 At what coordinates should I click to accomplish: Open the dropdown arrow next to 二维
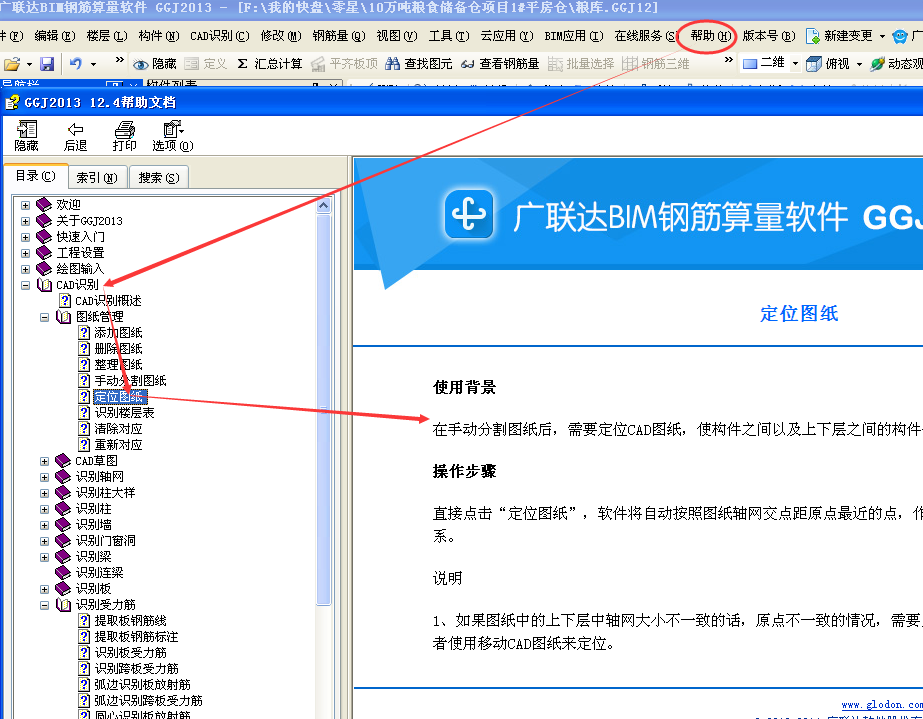(795, 64)
